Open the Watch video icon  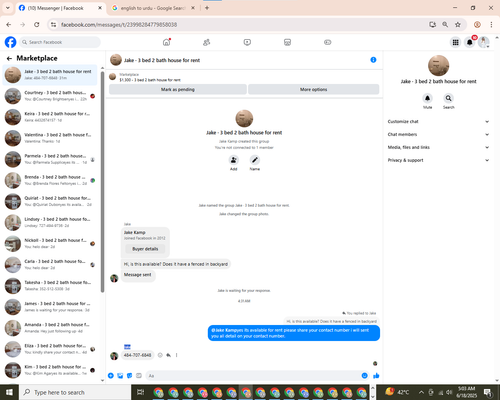247,42
